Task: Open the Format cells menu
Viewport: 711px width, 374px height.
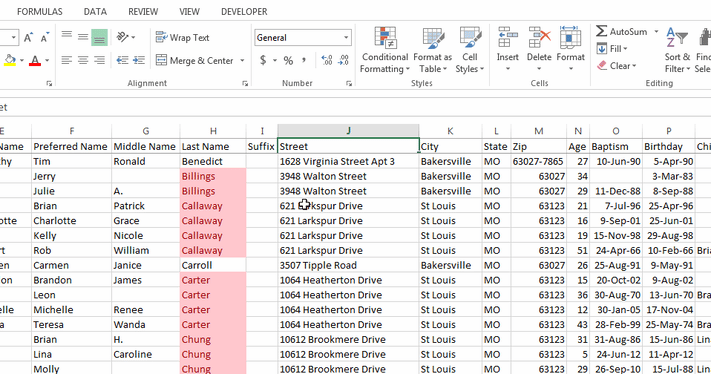Action: tap(570, 49)
